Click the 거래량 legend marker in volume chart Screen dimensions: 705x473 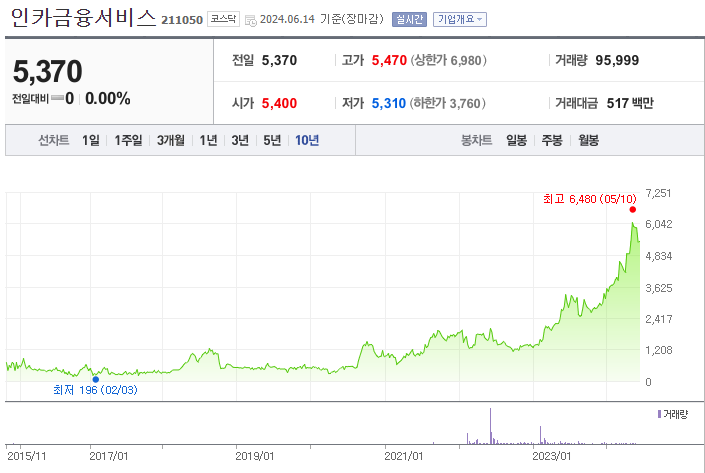pos(659,413)
